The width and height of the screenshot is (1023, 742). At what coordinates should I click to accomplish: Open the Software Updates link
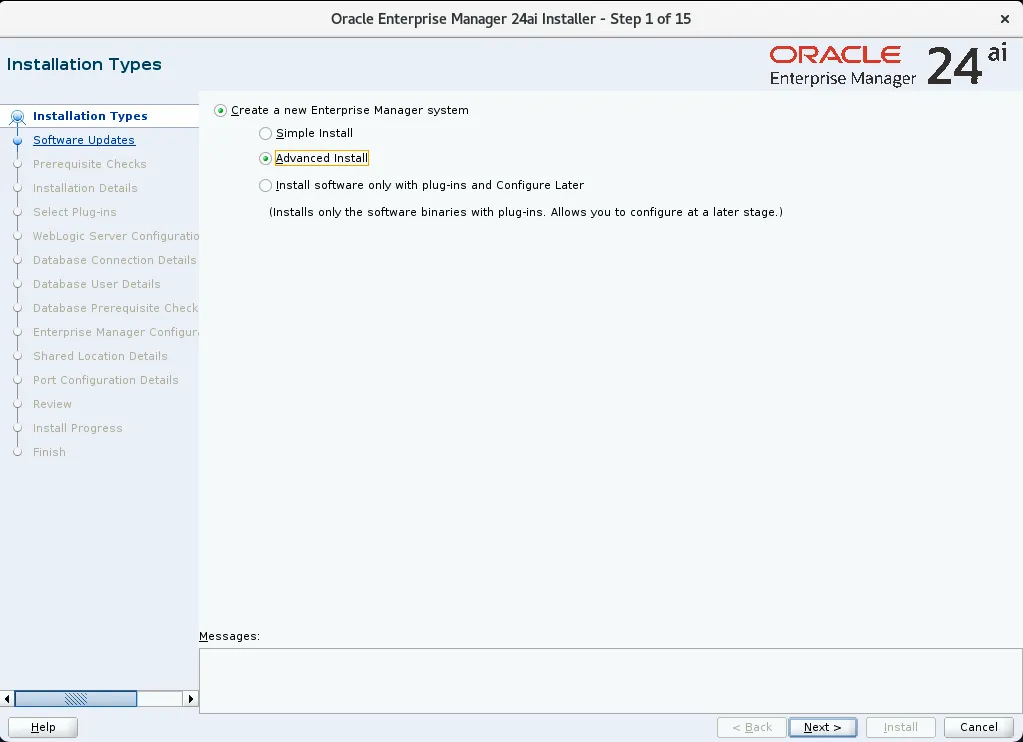click(83, 140)
